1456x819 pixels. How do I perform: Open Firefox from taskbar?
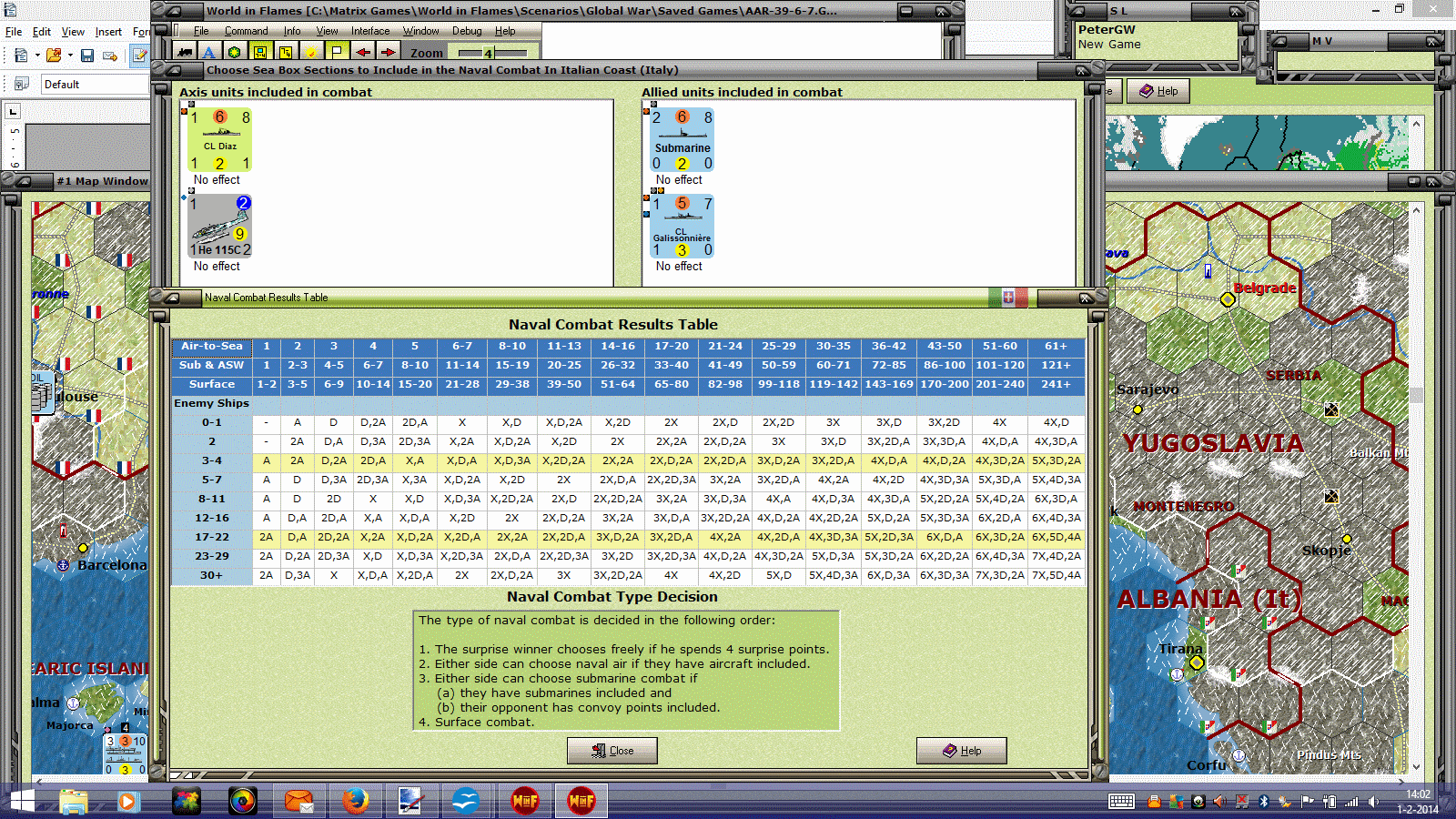point(355,801)
